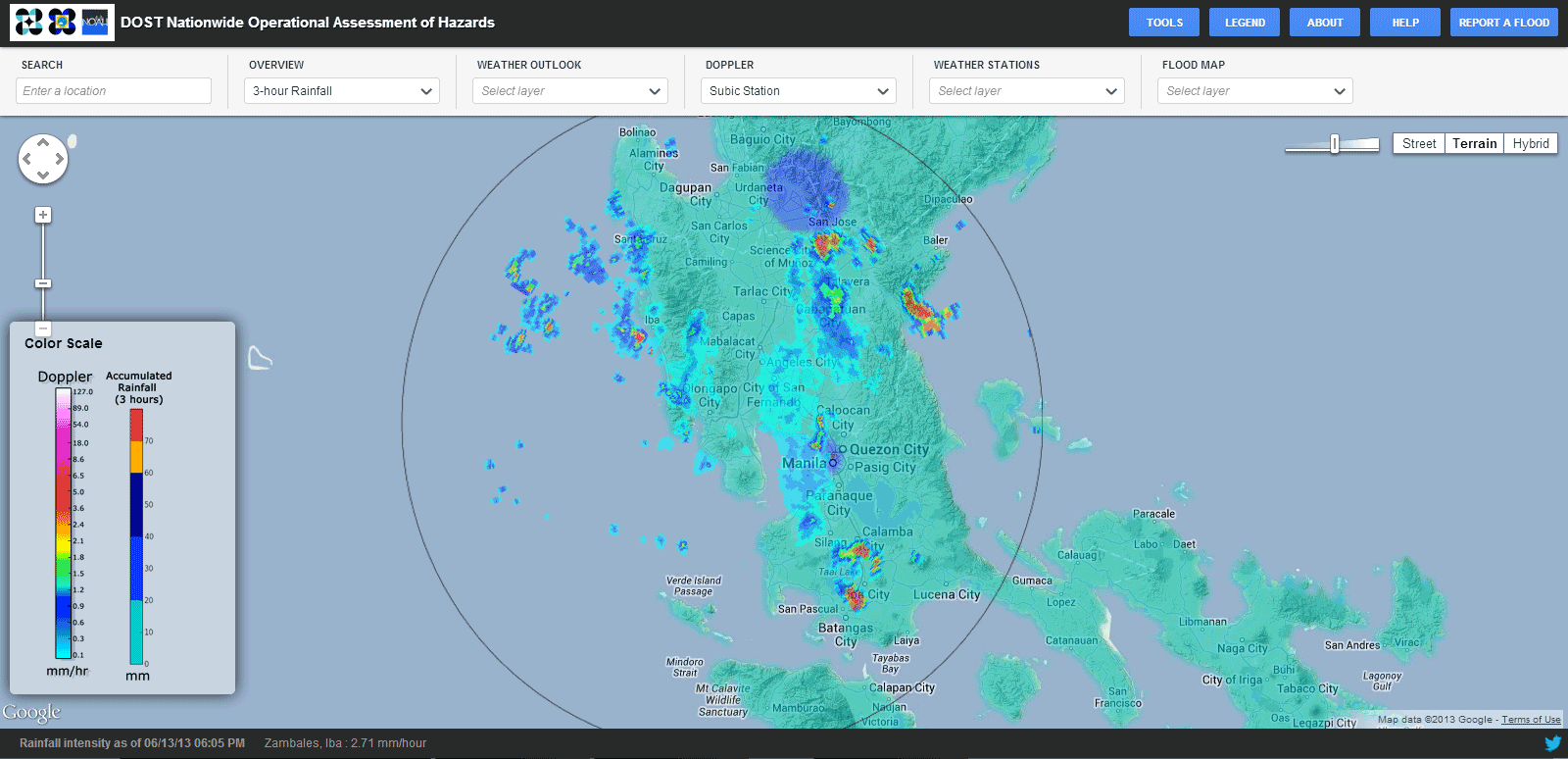1568x759 pixels.
Task: Open the Legend menu
Action: tap(1245, 23)
